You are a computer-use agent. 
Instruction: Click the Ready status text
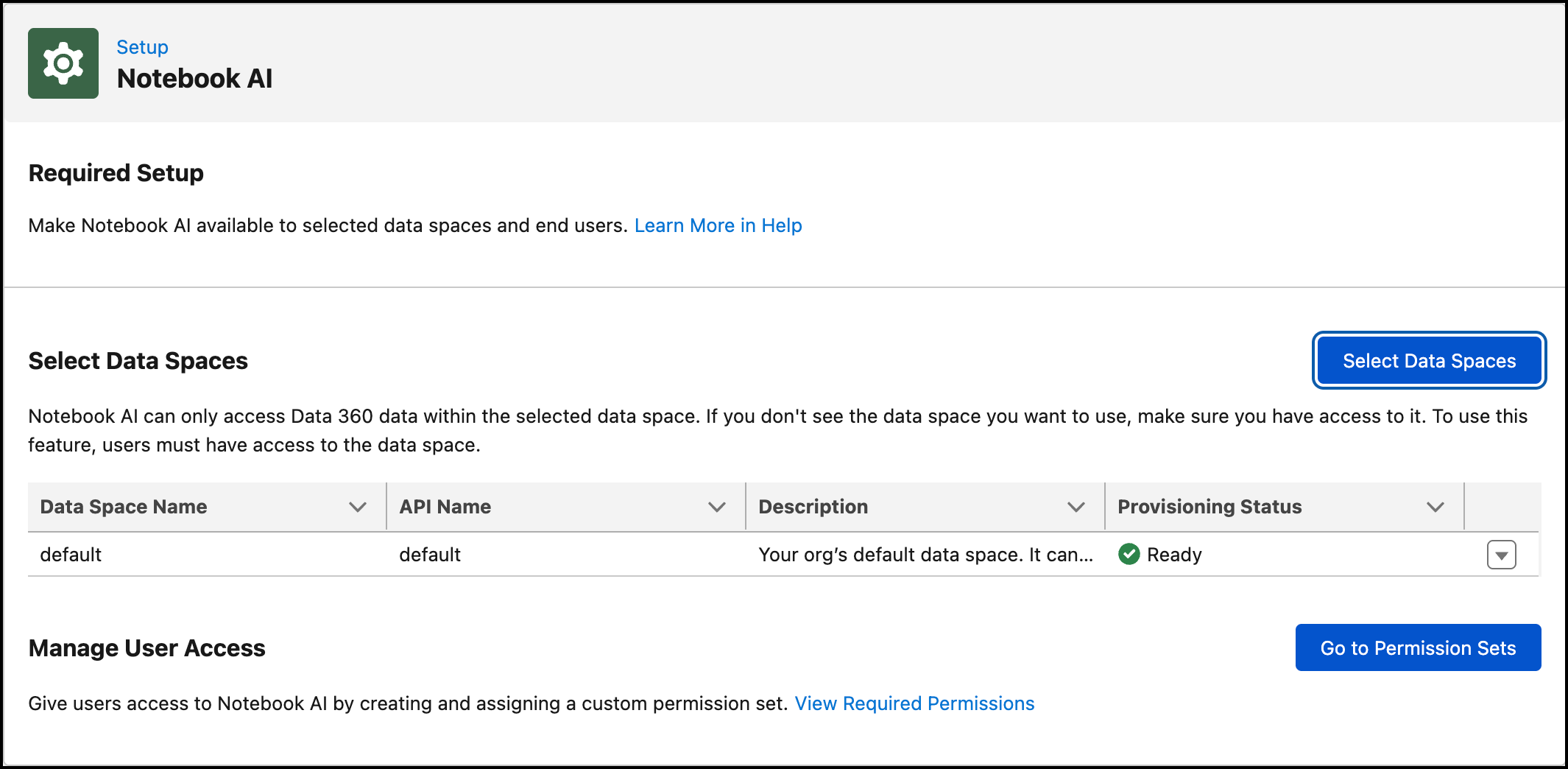[x=1174, y=555]
